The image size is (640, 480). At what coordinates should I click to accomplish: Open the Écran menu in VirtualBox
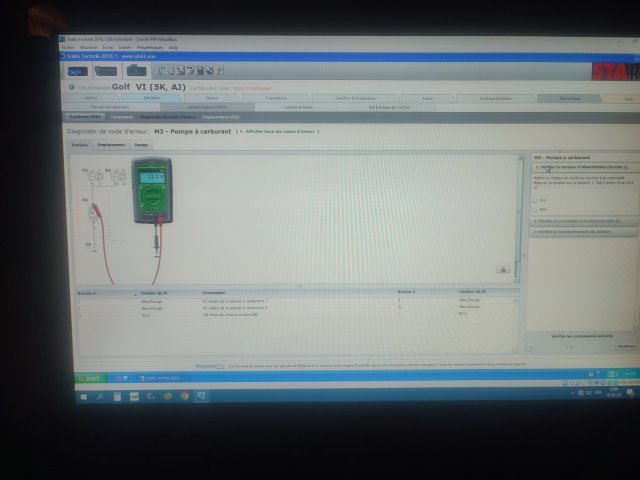click(x=108, y=47)
